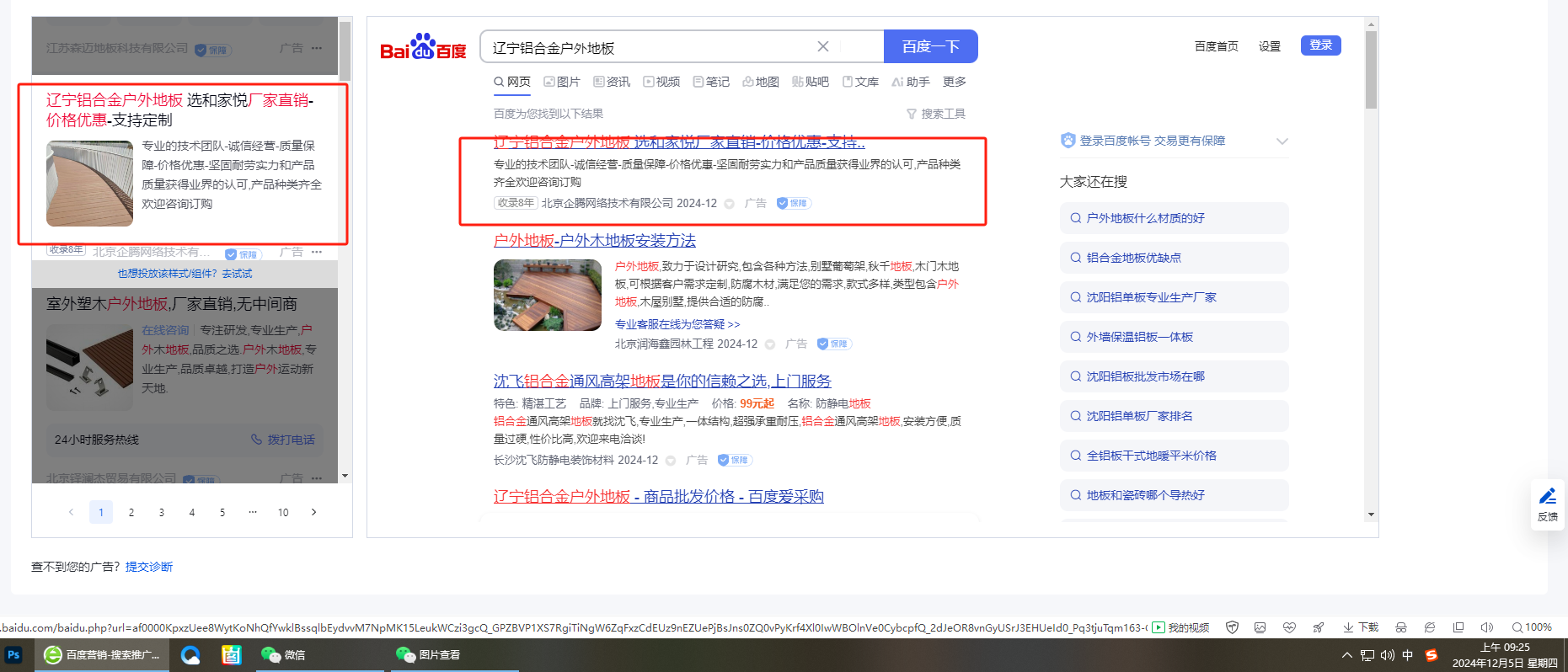Search suggestion 地板和瓷砖哪个导热好
The width and height of the screenshot is (1568, 672).
1174,495
